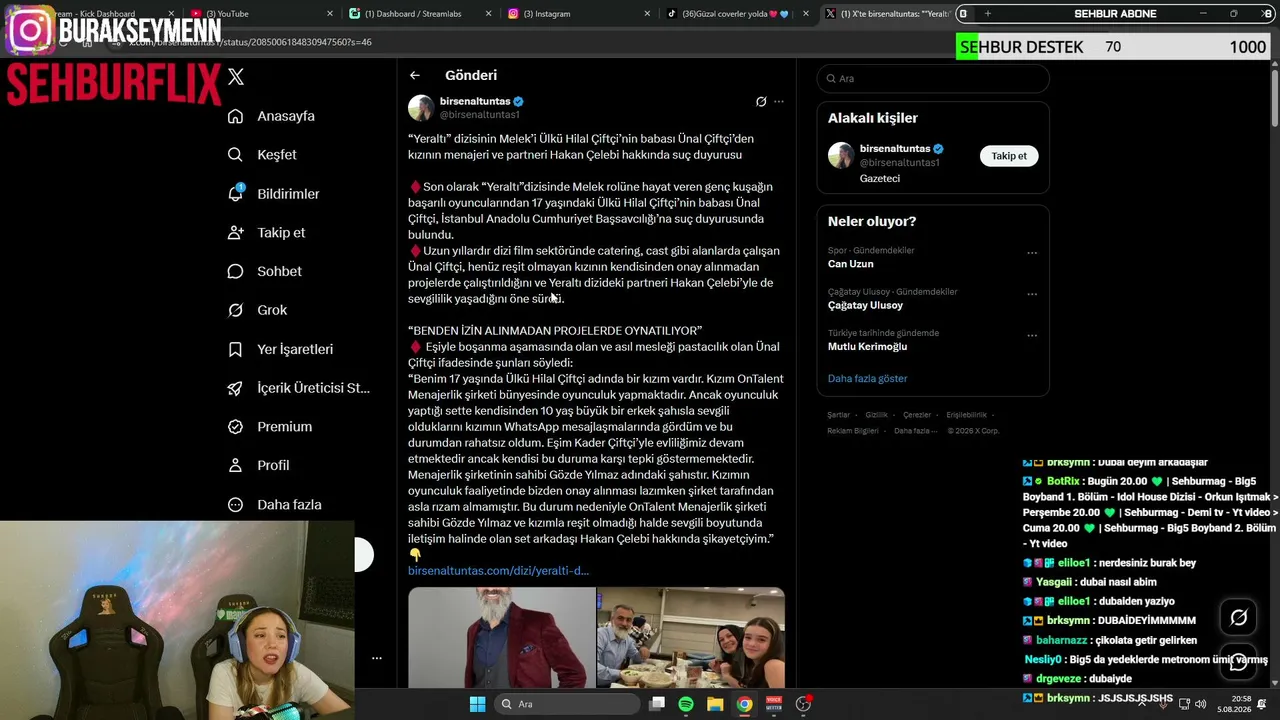Open Google Chrome from the taskbar
The image size is (1280, 720).
pyautogui.click(x=745, y=704)
